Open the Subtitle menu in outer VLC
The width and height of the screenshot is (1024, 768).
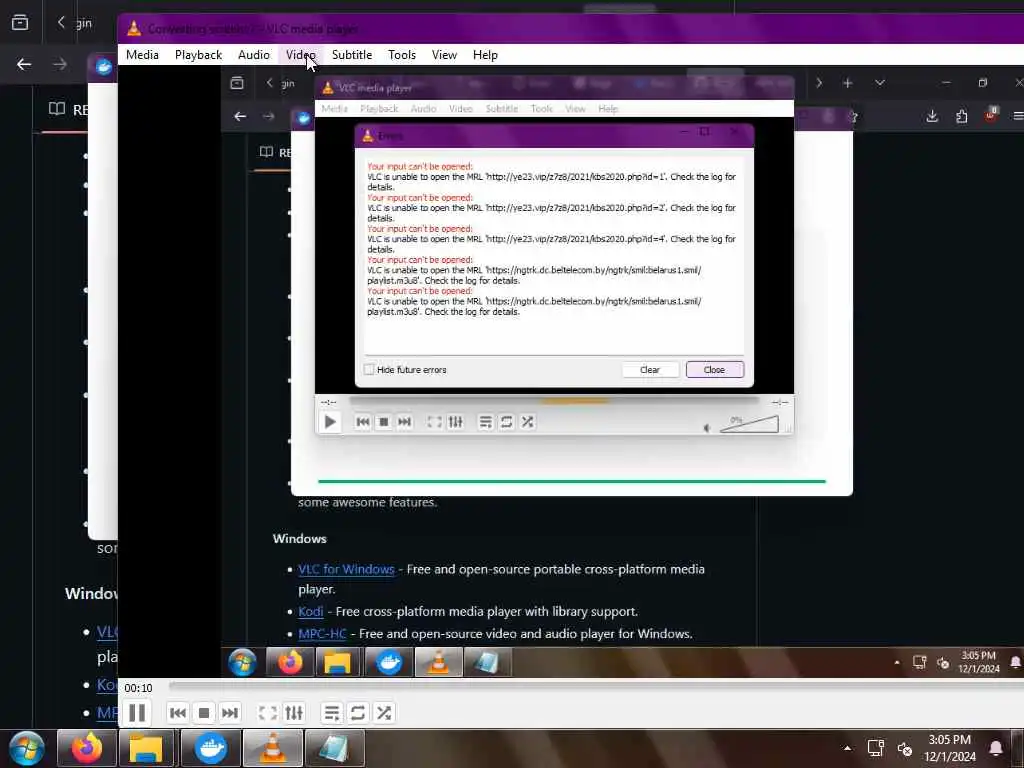[x=352, y=55]
